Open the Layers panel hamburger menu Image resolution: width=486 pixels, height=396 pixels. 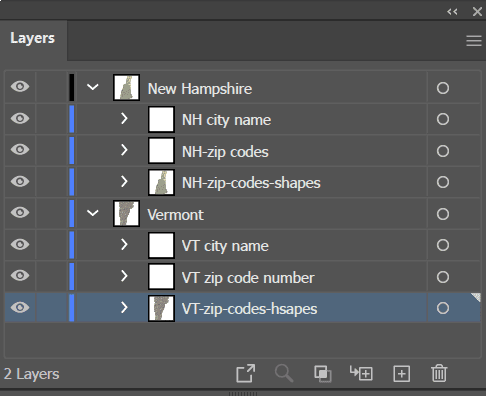point(474,41)
